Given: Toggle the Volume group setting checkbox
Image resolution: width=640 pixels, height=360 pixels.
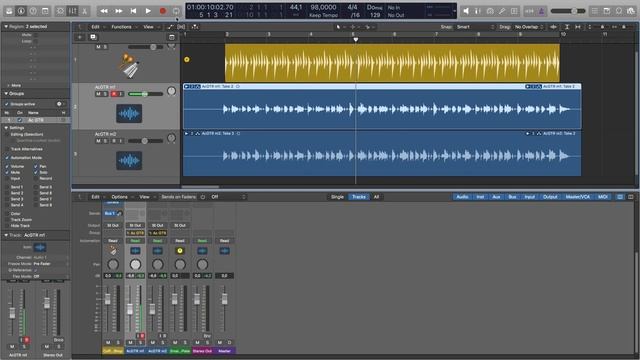Looking at the screenshot, I should (x=7, y=167).
